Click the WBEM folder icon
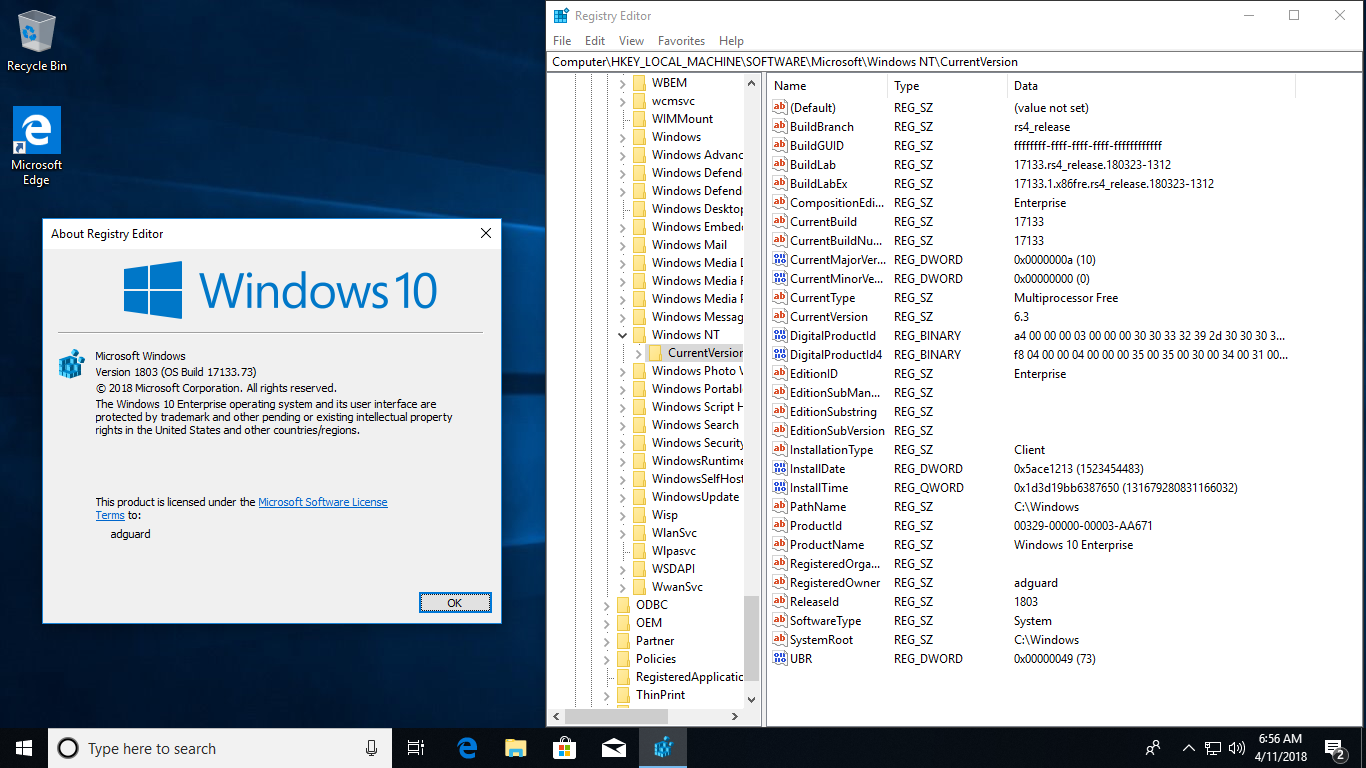 [639, 83]
